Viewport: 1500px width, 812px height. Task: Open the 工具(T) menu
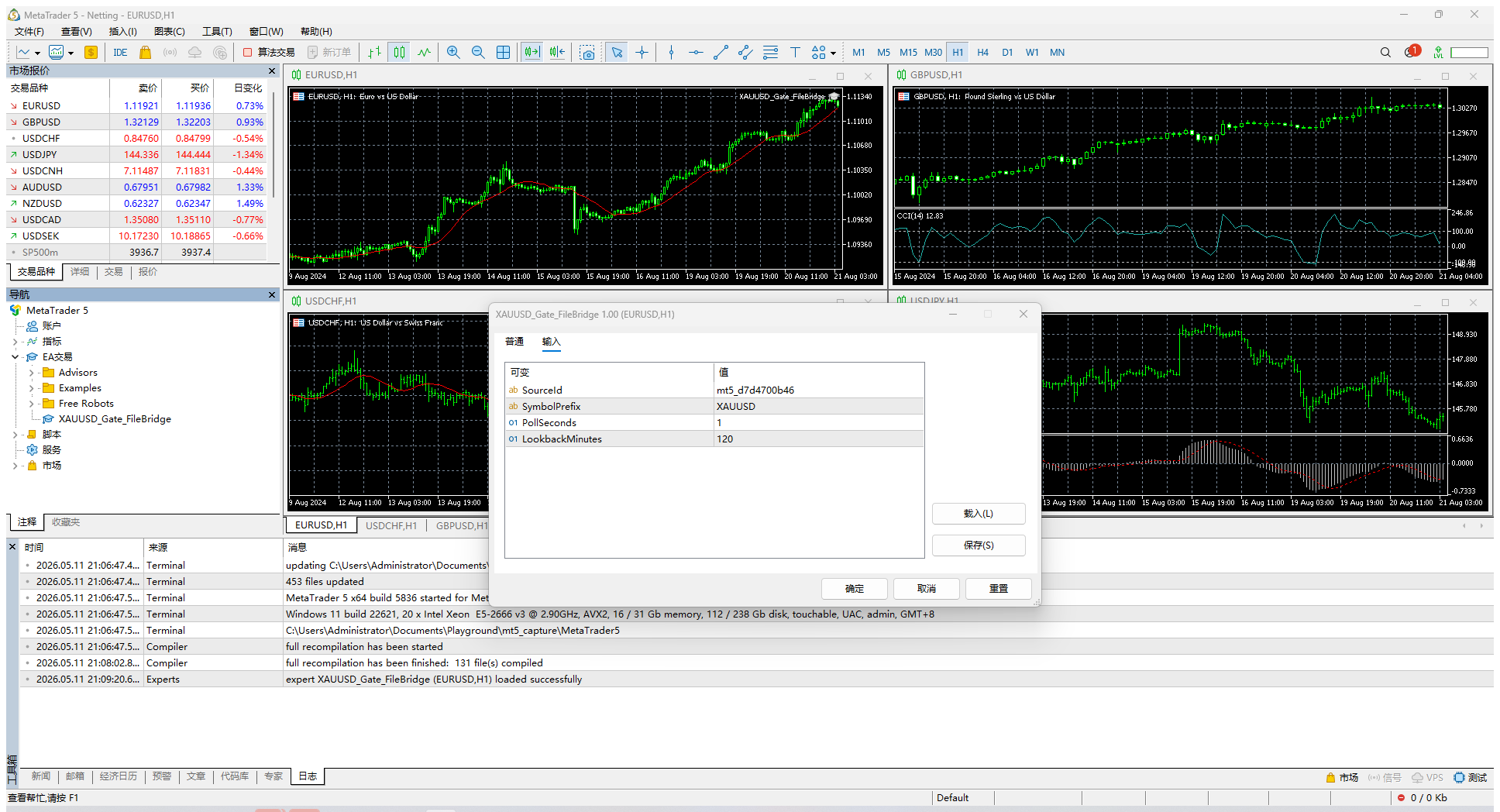coord(217,32)
